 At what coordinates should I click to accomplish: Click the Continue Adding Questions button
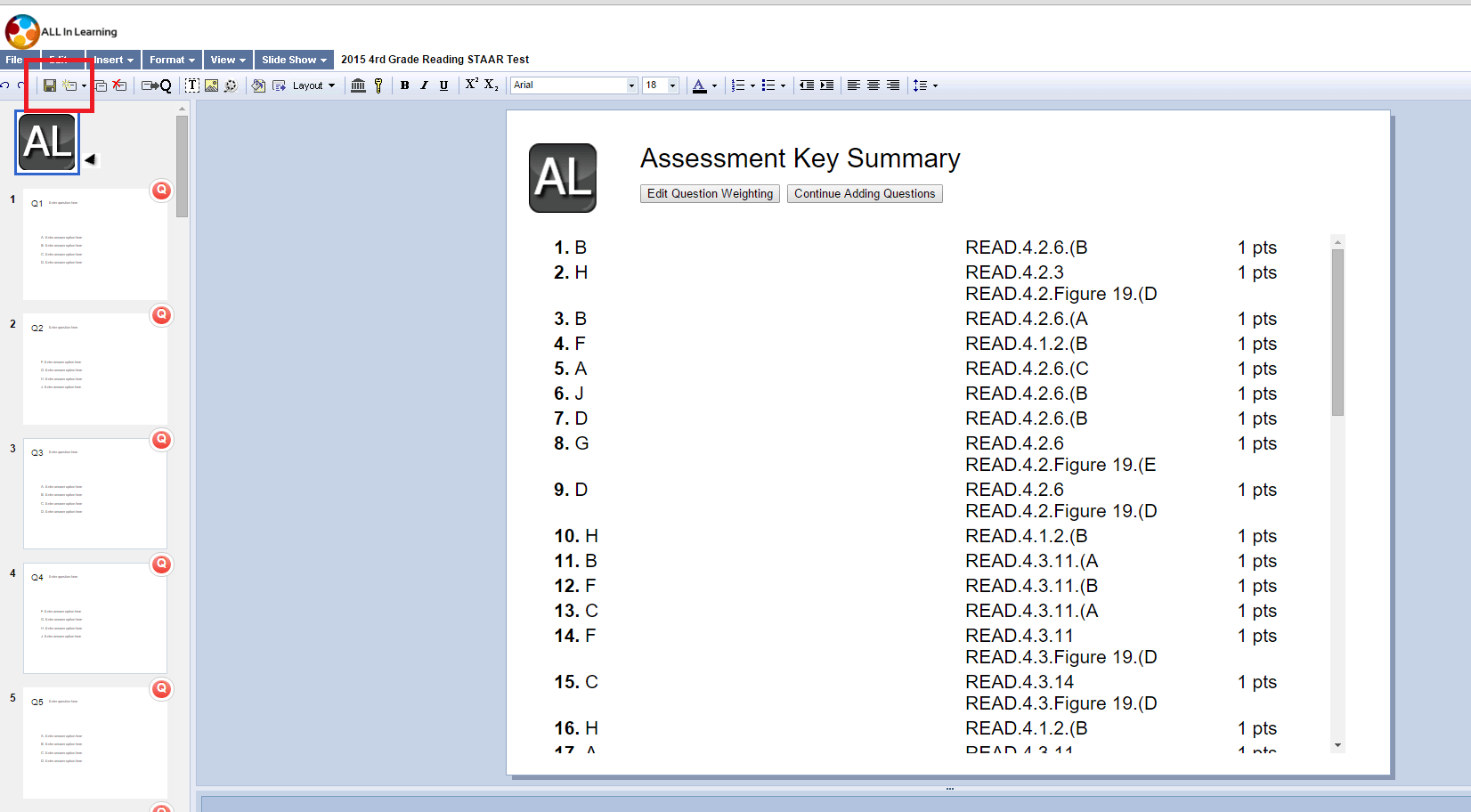864,193
